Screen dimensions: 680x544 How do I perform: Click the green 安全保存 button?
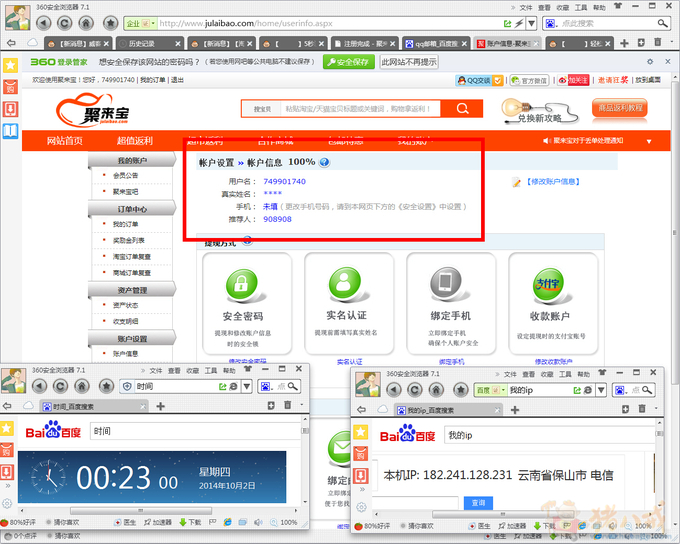tap(349, 62)
